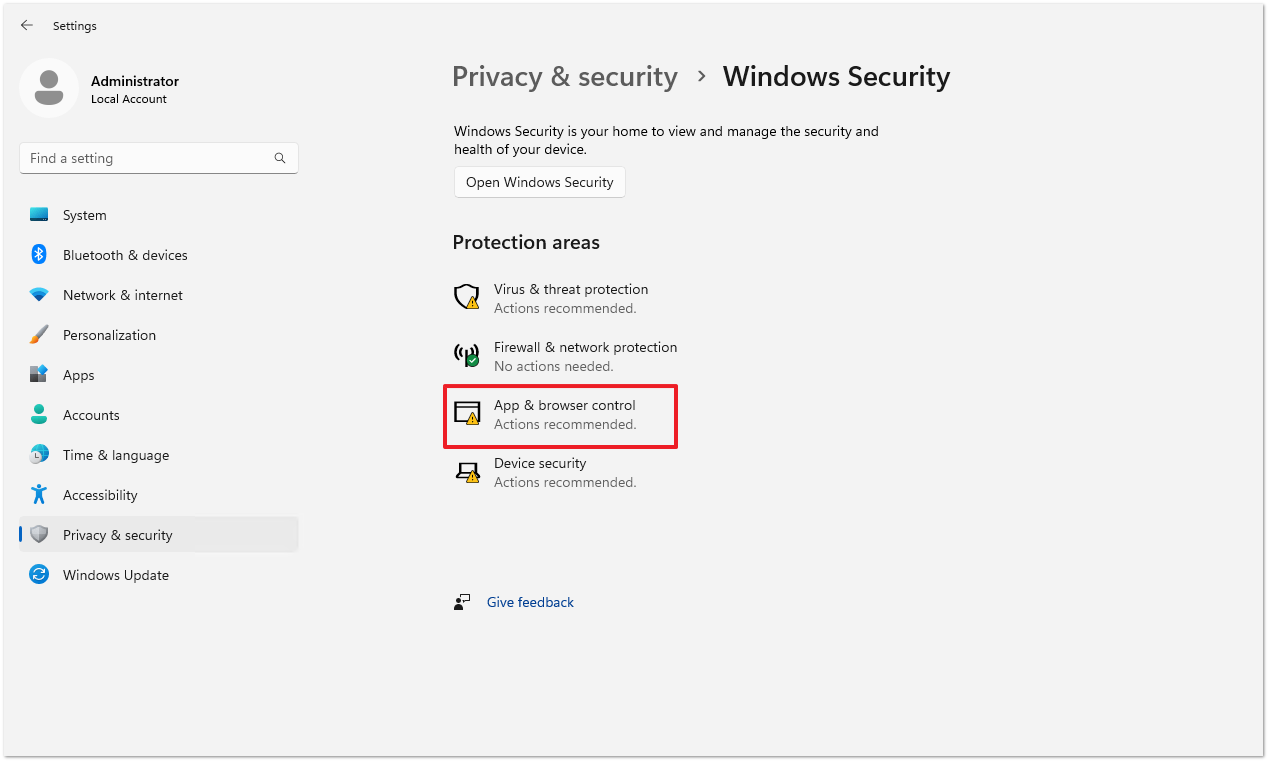Screen dimensions: 1268x761
Task: Click the Virus & threat protection shield icon
Action: click(x=466, y=297)
